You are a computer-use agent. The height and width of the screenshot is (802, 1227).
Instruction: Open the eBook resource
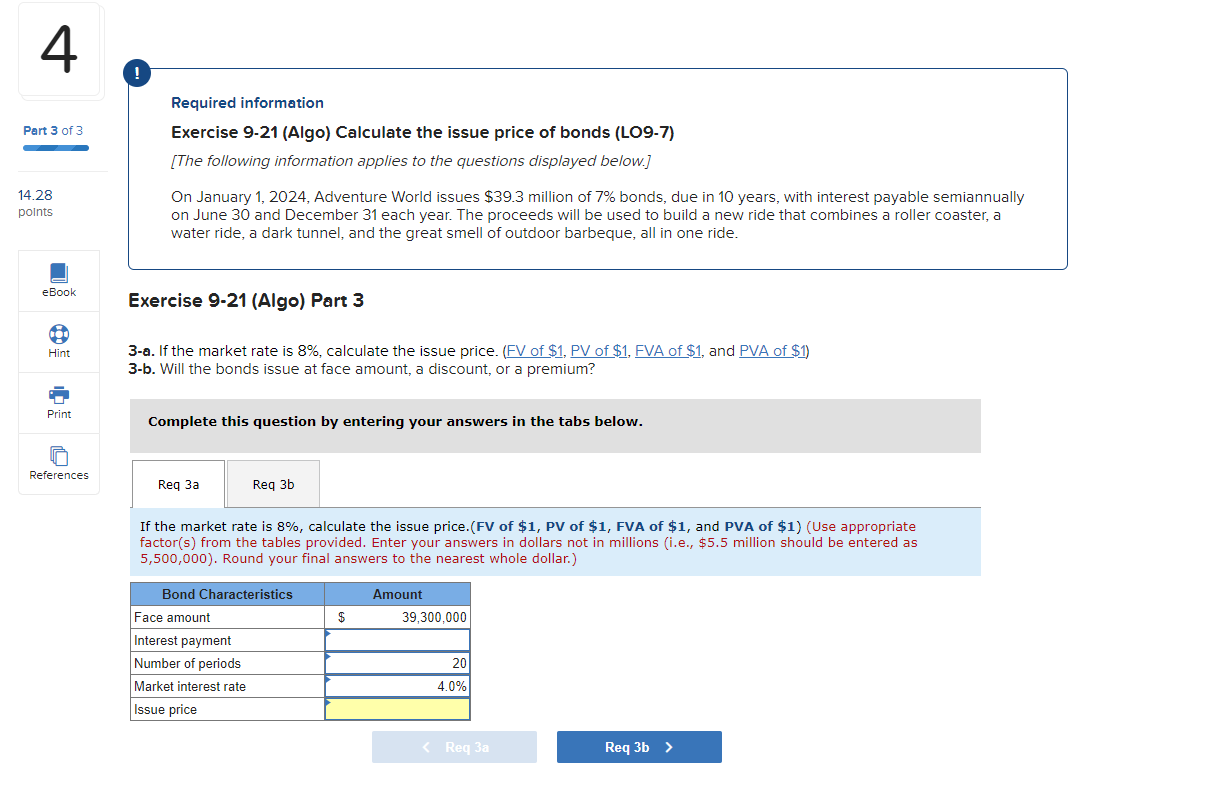[x=58, y=280]
